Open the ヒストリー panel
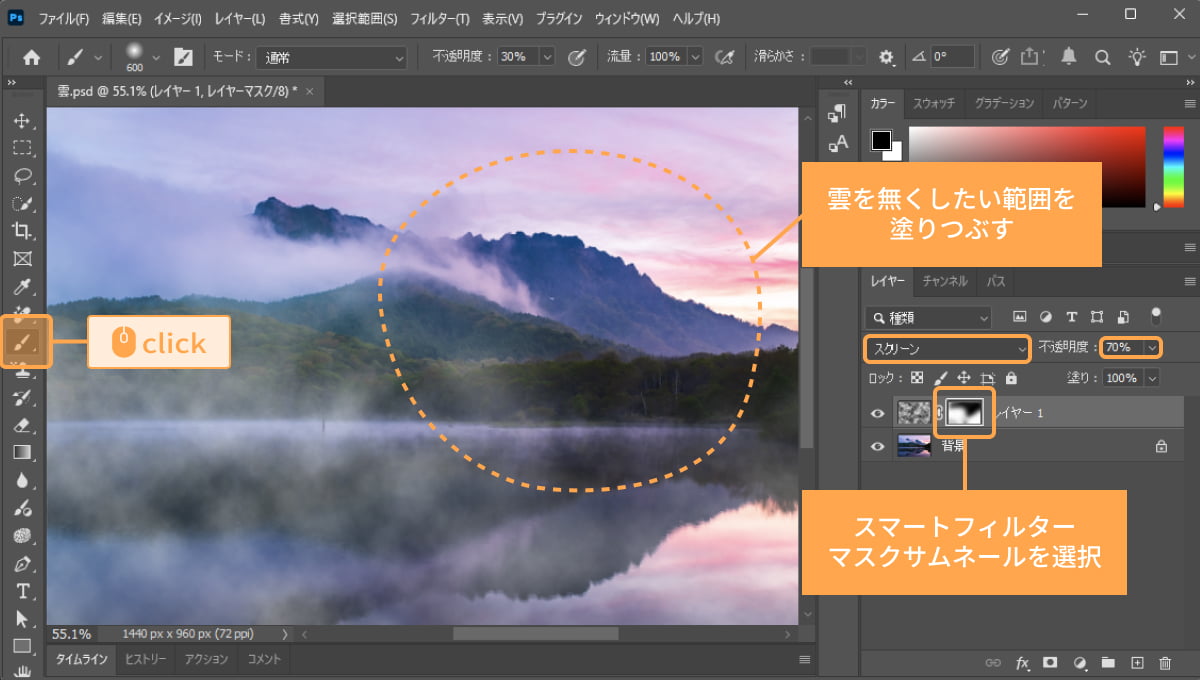Image resolution: width=1200 pixels, height=680 pixels. 147,660
